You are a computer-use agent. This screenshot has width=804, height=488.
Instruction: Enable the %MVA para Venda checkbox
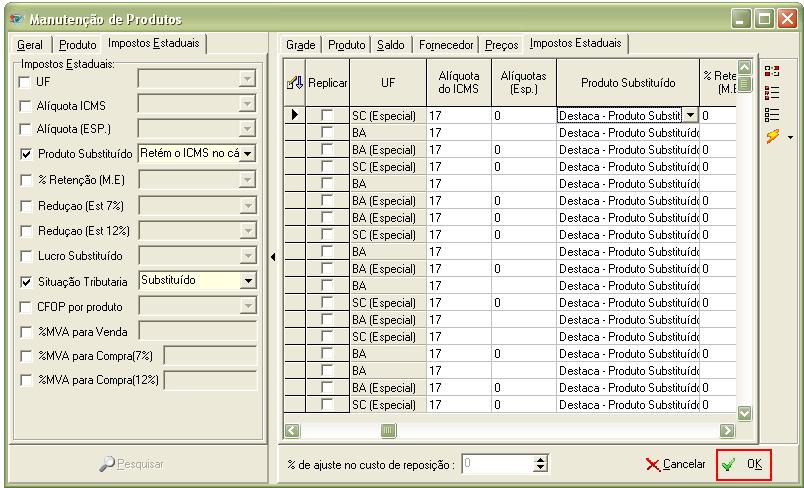click(26, 332)
